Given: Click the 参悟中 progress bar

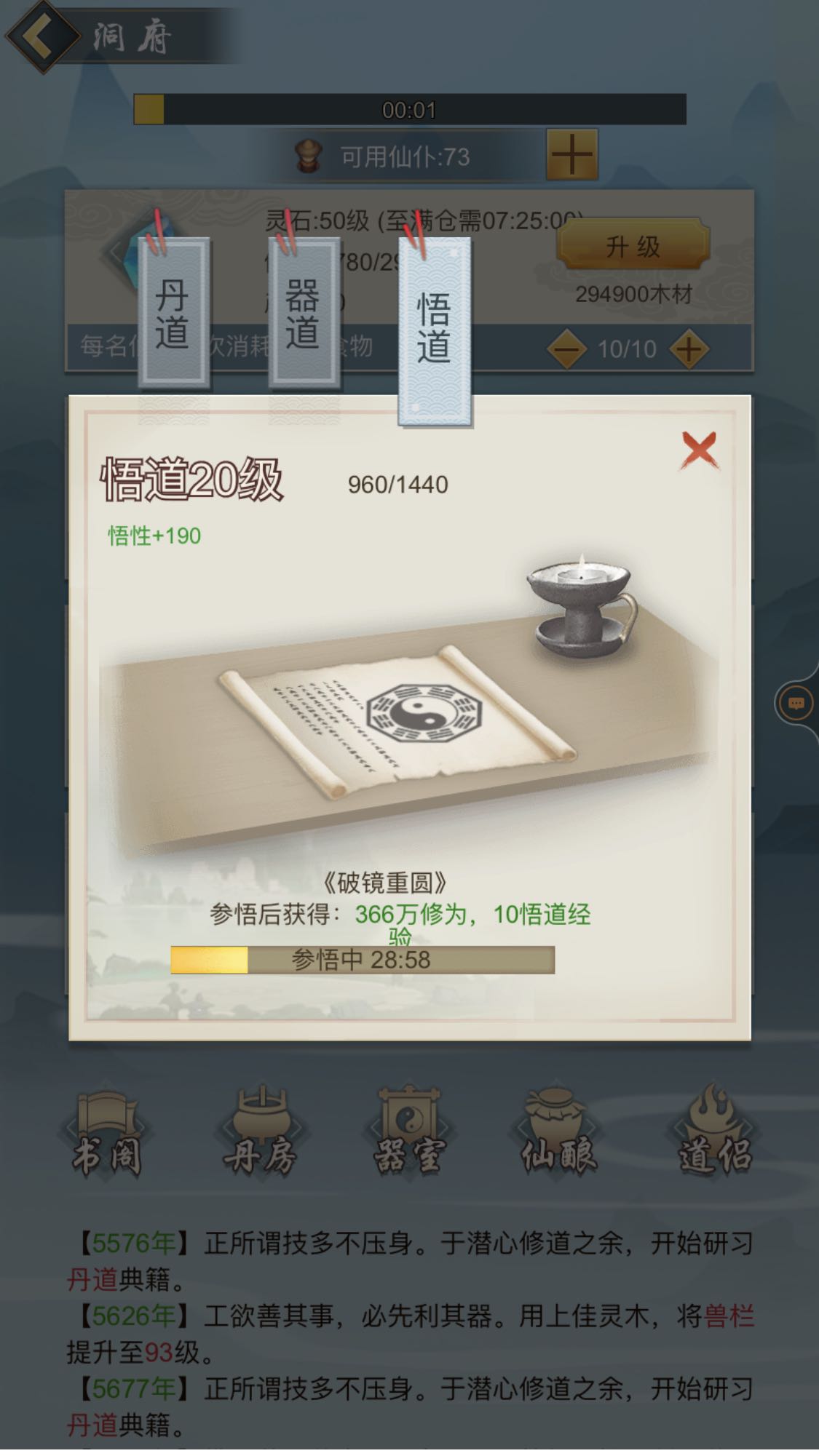Looking at the screenshot, I should [363, 960].
